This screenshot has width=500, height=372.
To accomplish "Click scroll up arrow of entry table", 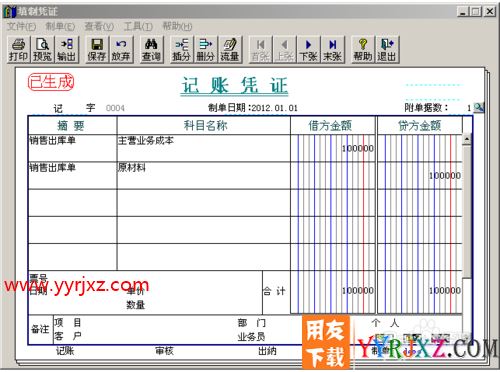I will (467, 139).
